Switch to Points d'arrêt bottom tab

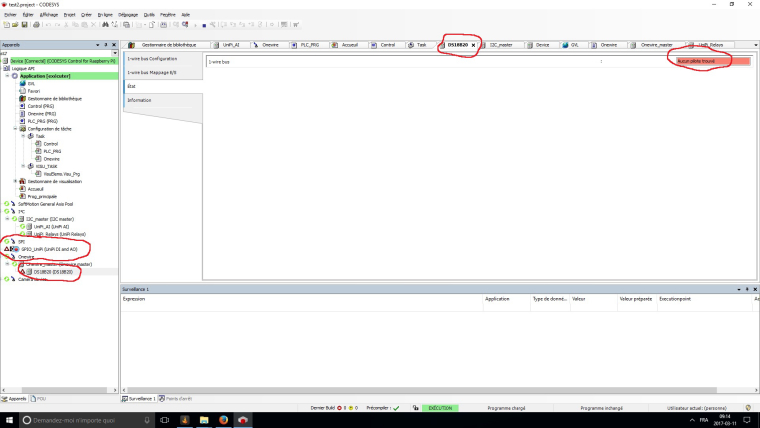[x=176, y=398]
